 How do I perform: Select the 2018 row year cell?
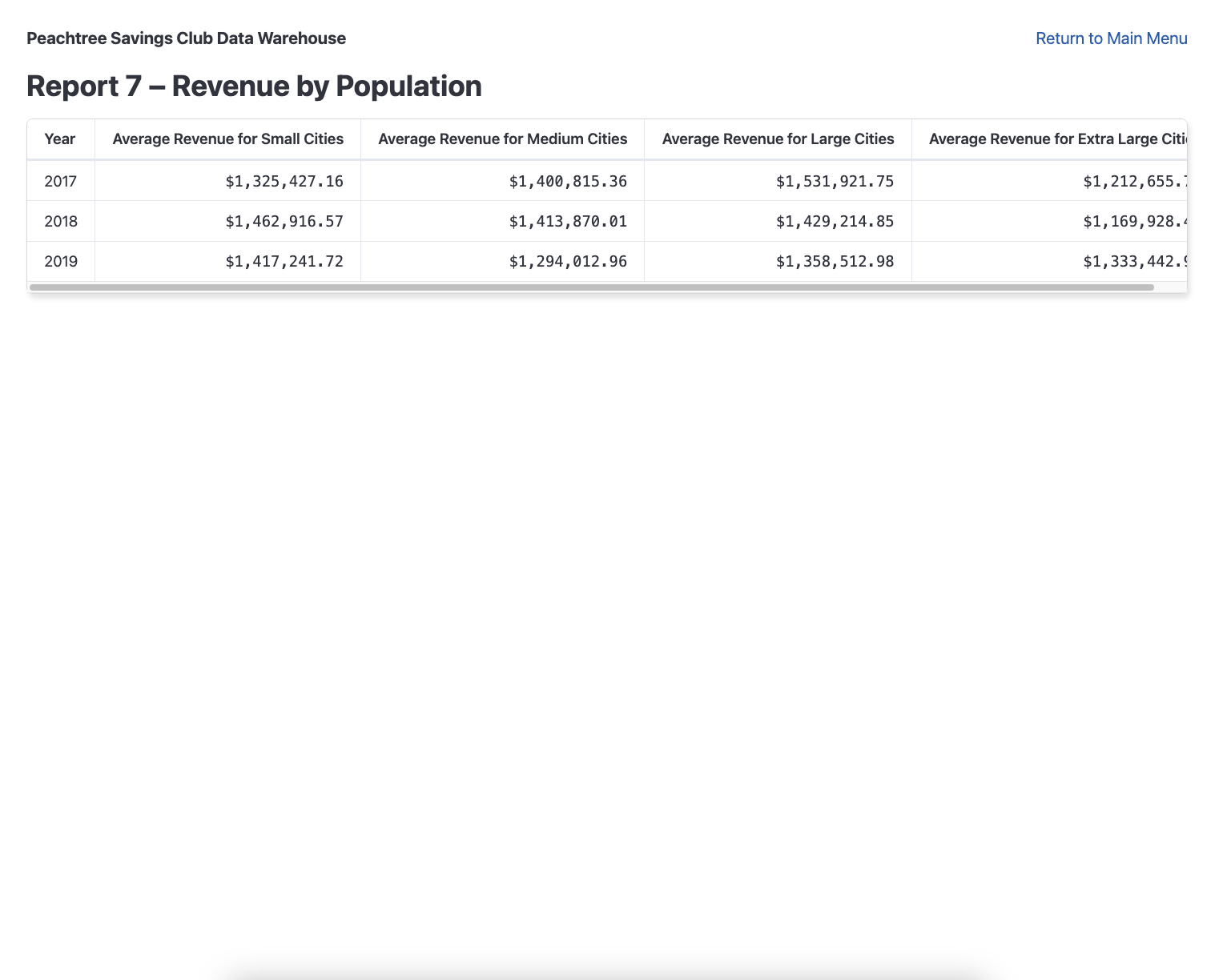60,221
